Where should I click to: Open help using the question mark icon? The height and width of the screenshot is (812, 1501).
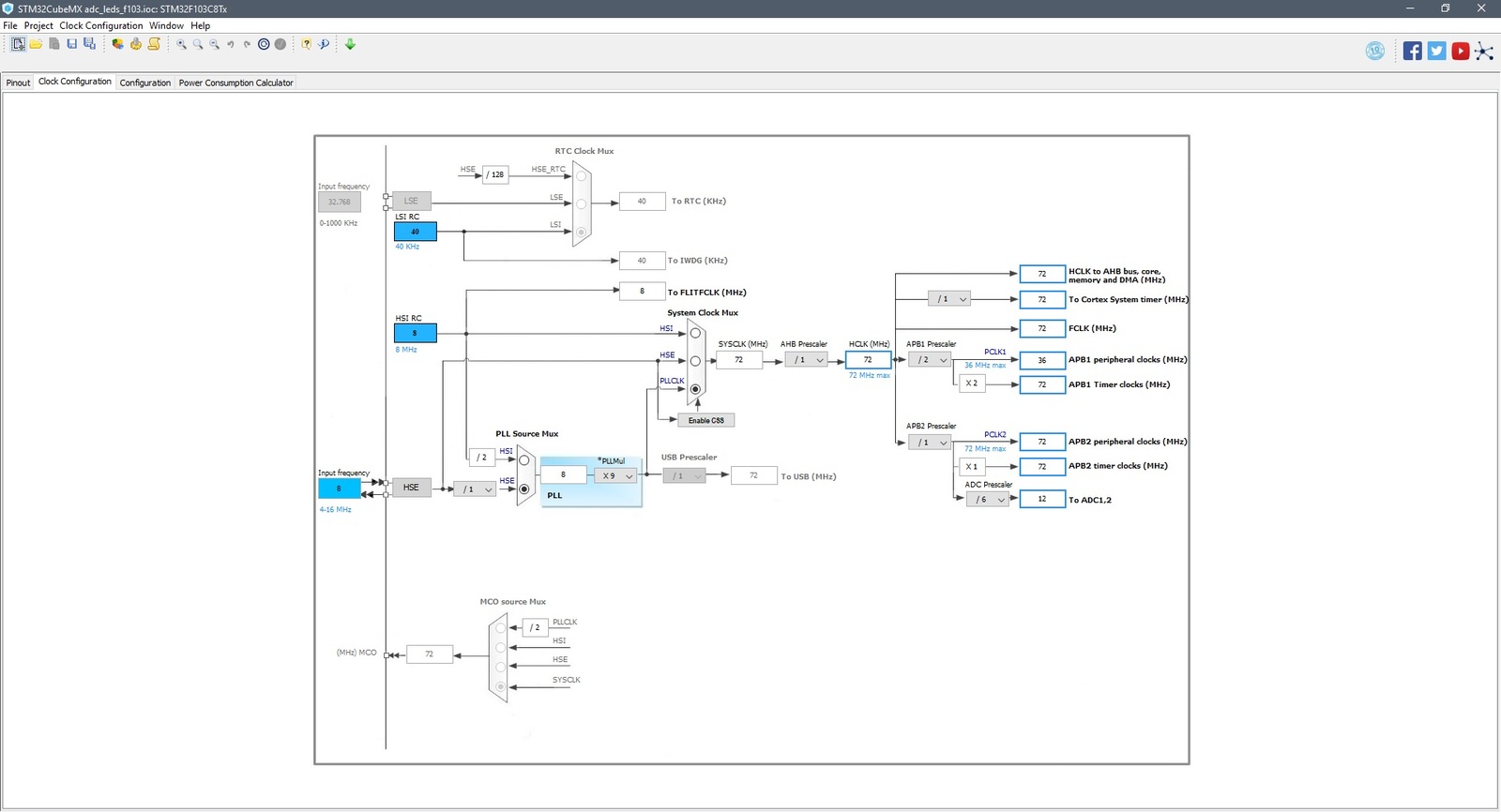306,44
